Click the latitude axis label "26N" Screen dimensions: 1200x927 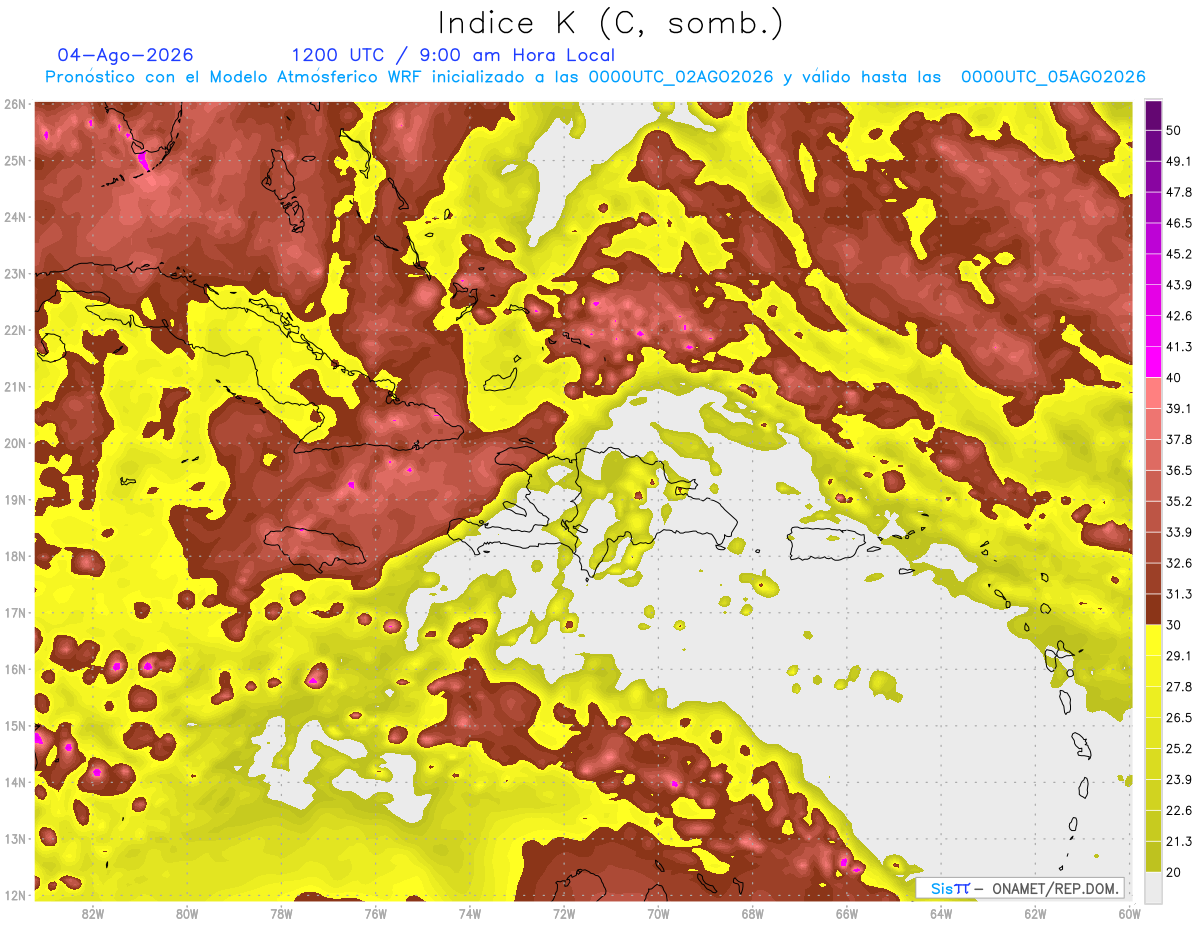click(x=15, y=104)
